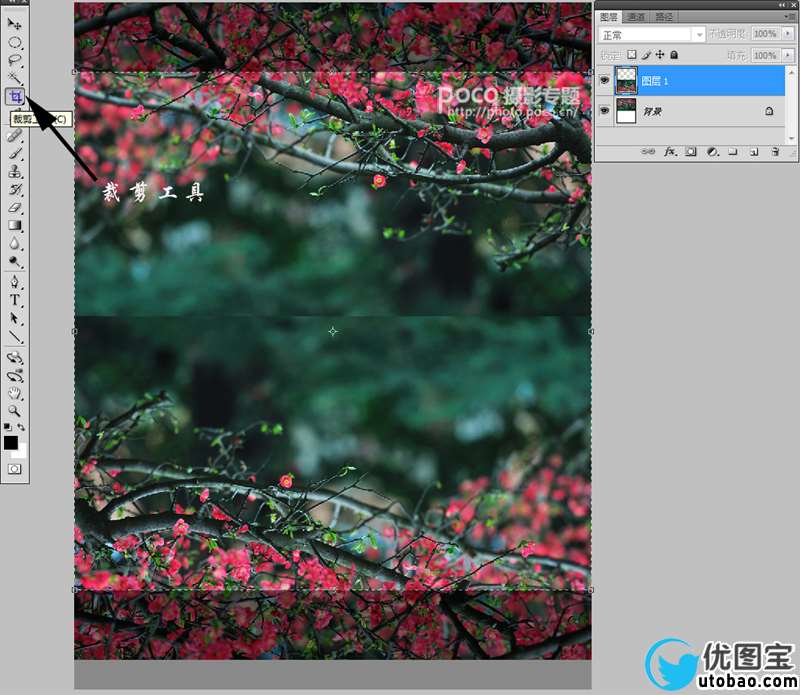Open the fx layer style menu

(x=670, y=152)
